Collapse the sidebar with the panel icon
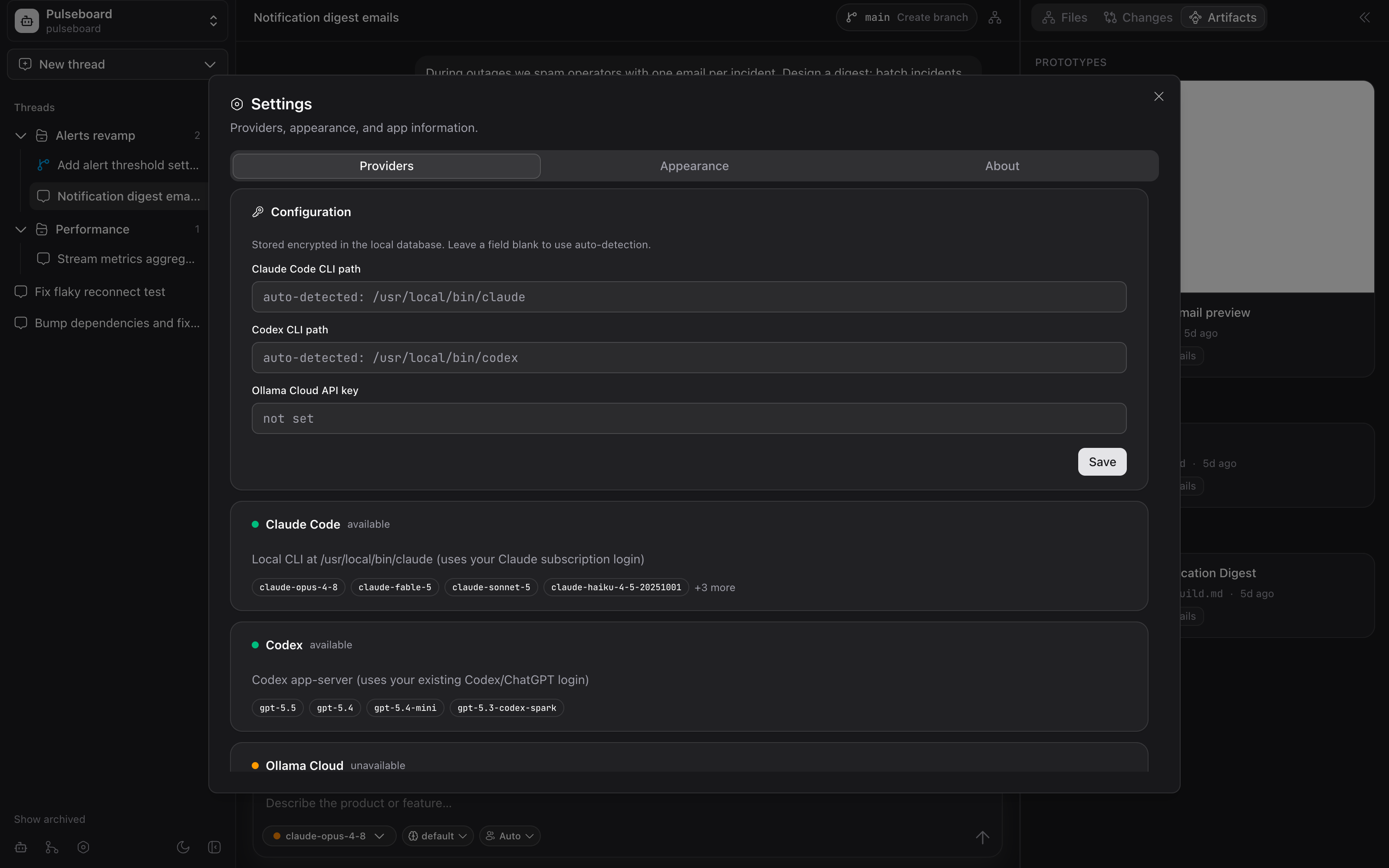 pos(214,847)
